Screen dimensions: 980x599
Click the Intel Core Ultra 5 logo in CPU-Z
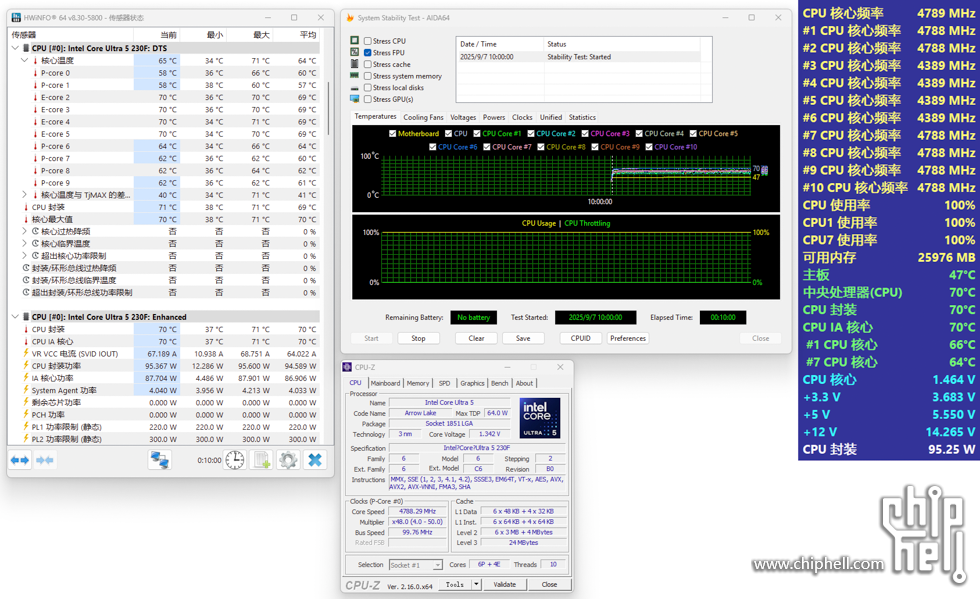pos(540,418)
